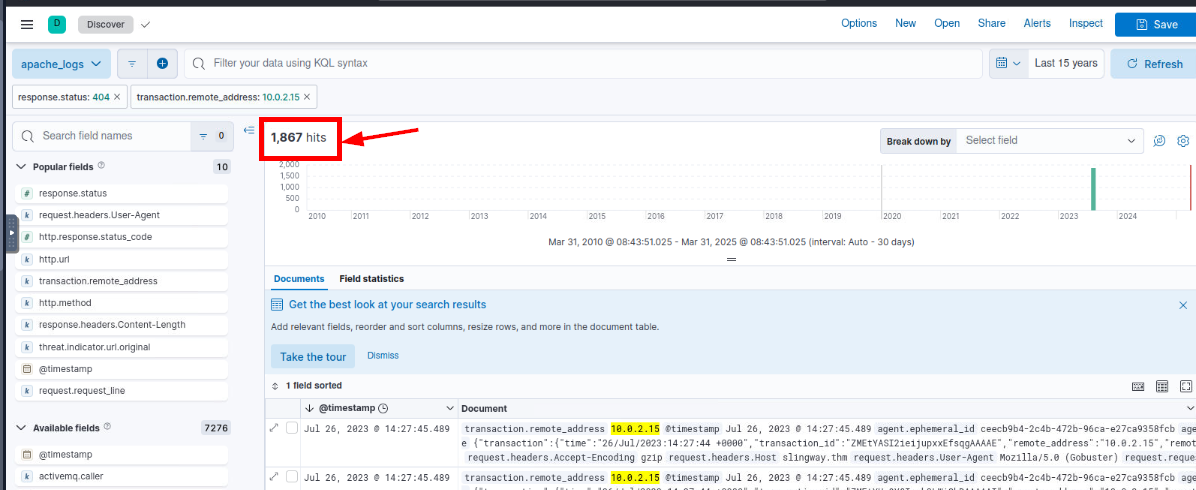Image resolution: width=1196 pixels, height=490 pixels.
Task: Remove the transaction.remote_address filter
Action: point(307,97)
